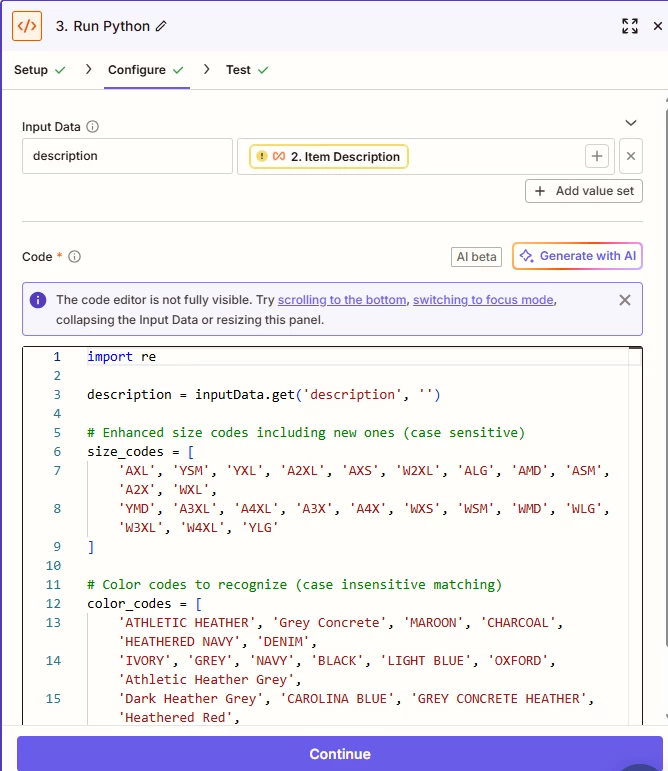
Task: Click the 'ATHLETIC HEATHER' color string
Action: click(x=187, y=623)
